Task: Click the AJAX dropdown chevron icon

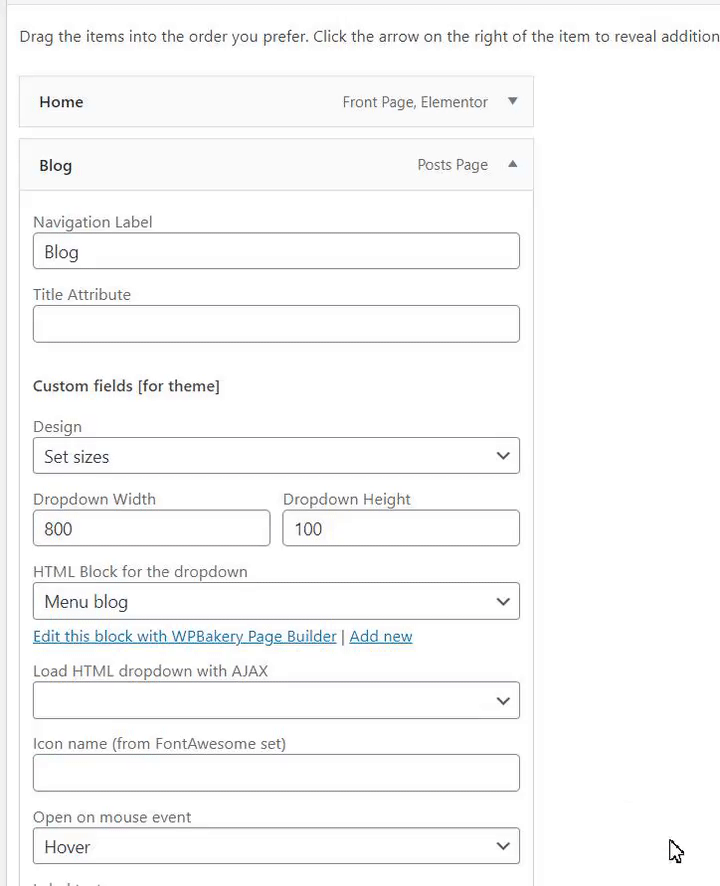Action: pyautogui.click(x=503, y=700)
